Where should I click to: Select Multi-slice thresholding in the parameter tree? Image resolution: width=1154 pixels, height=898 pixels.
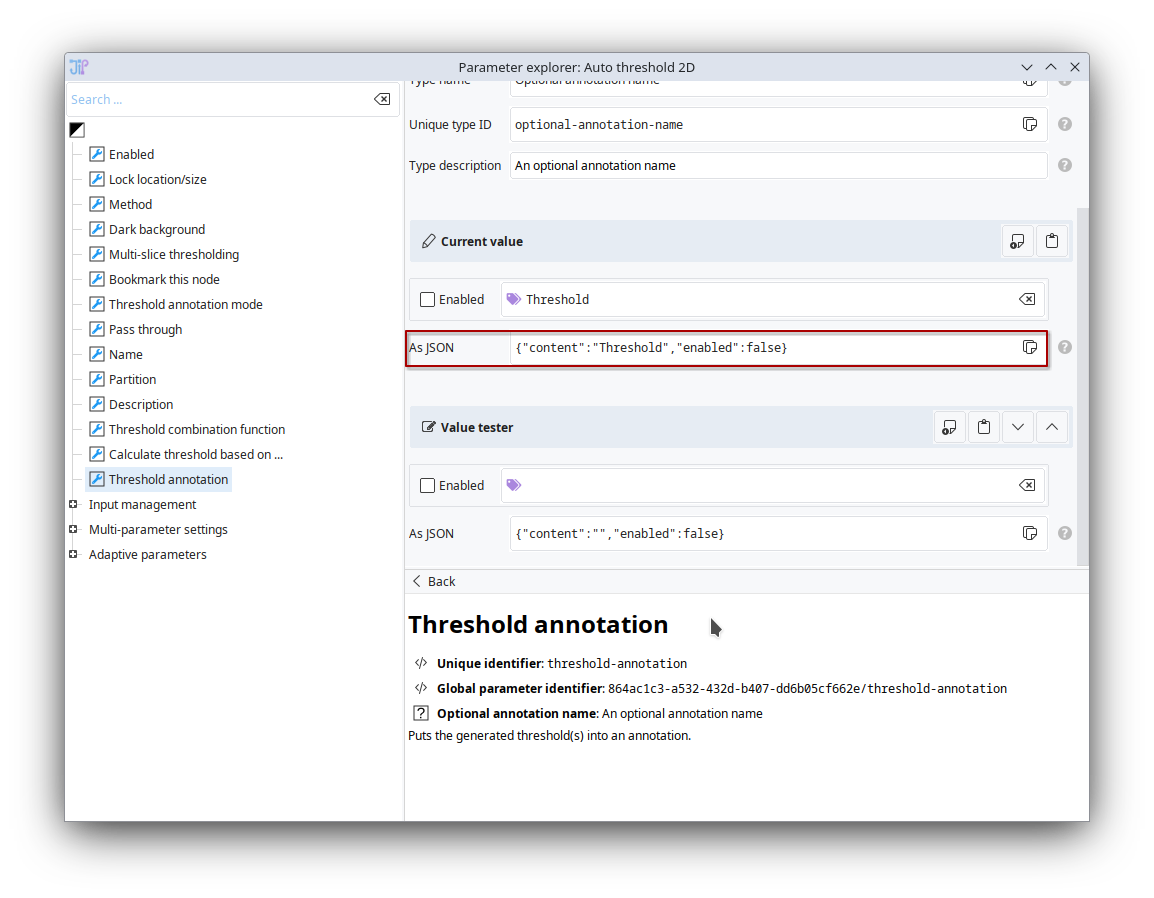pyautogui.click(x=164, y=255)
